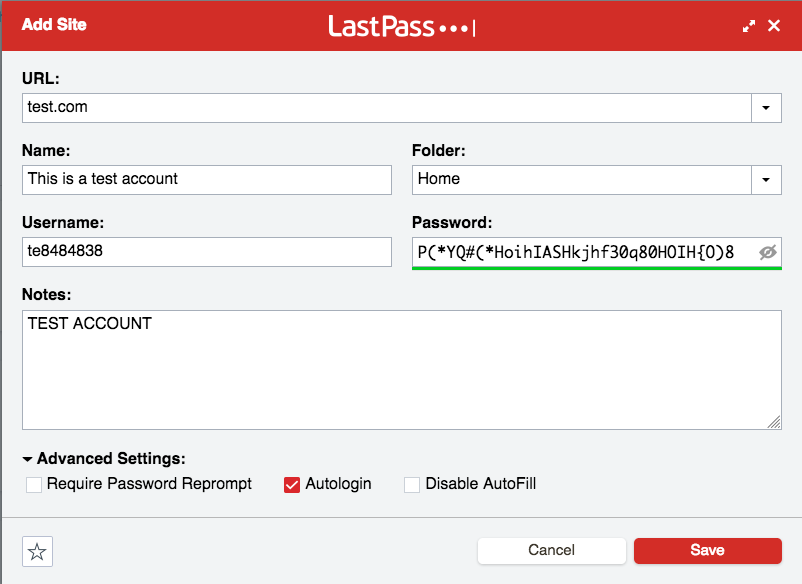Open the URL dropdown arrow
The height and width of the screenshot is (584, 802).
tap(766, 108)
